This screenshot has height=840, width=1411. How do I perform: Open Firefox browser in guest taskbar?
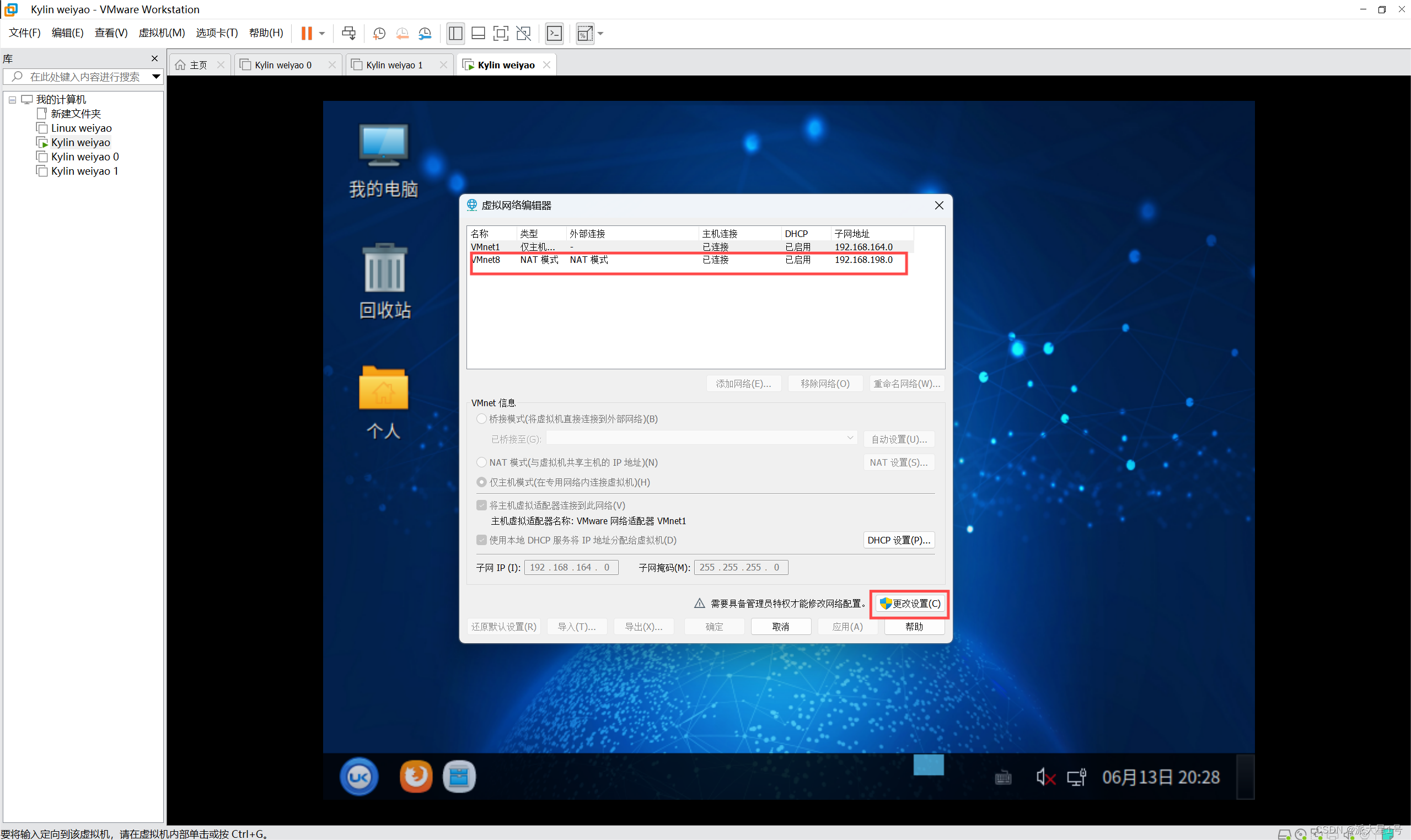pos(416,776)
